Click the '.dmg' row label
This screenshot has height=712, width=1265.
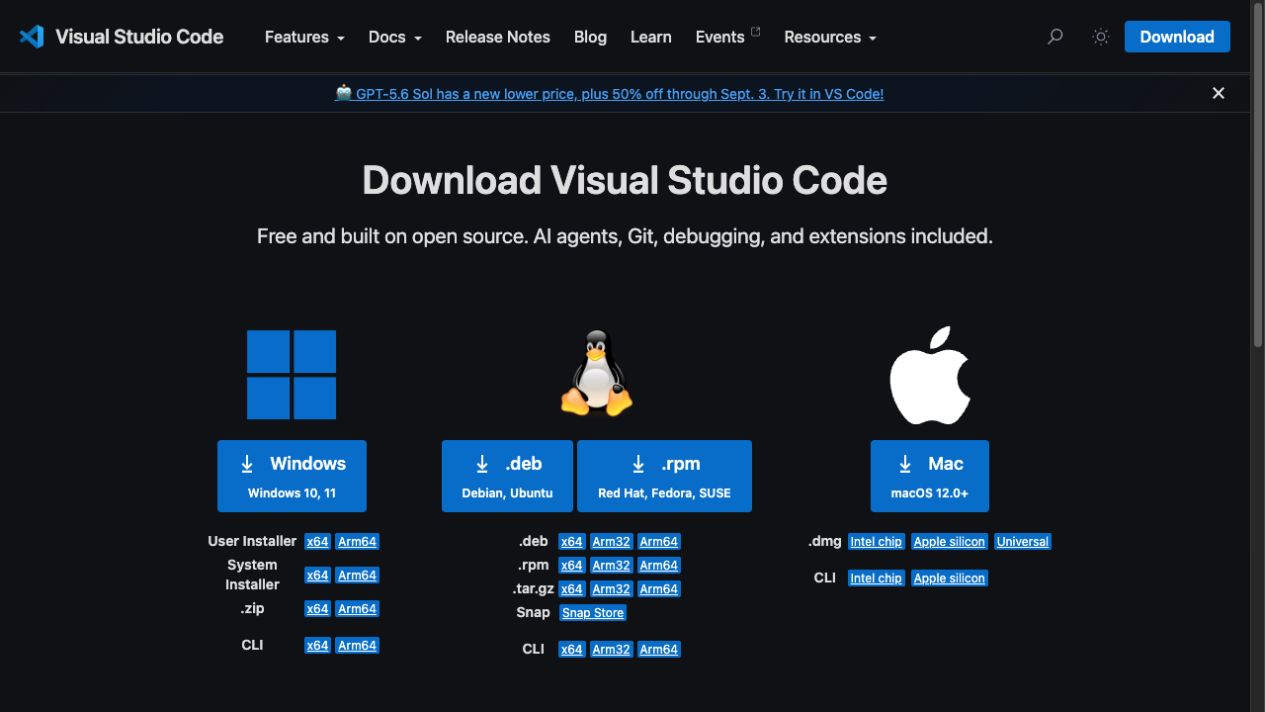[825, 541]
